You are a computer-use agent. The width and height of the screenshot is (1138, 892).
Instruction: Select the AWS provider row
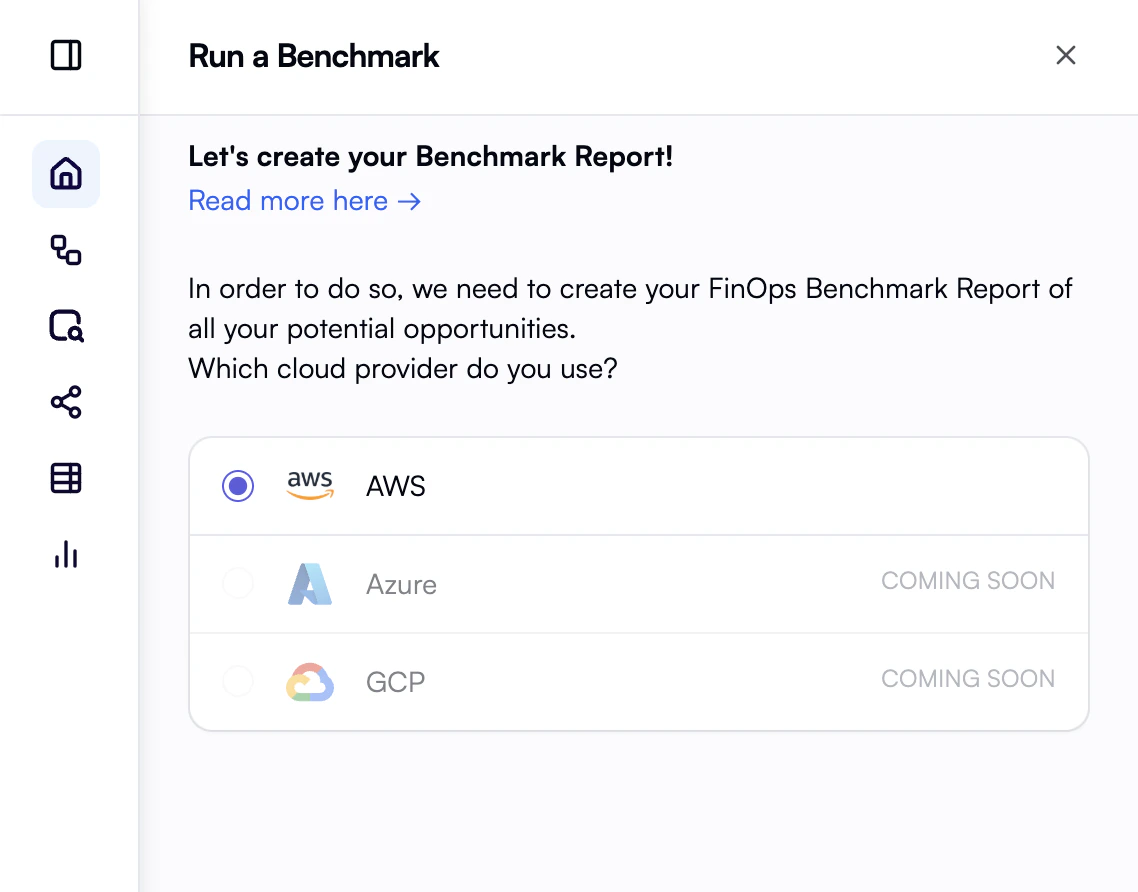point(639,486)
